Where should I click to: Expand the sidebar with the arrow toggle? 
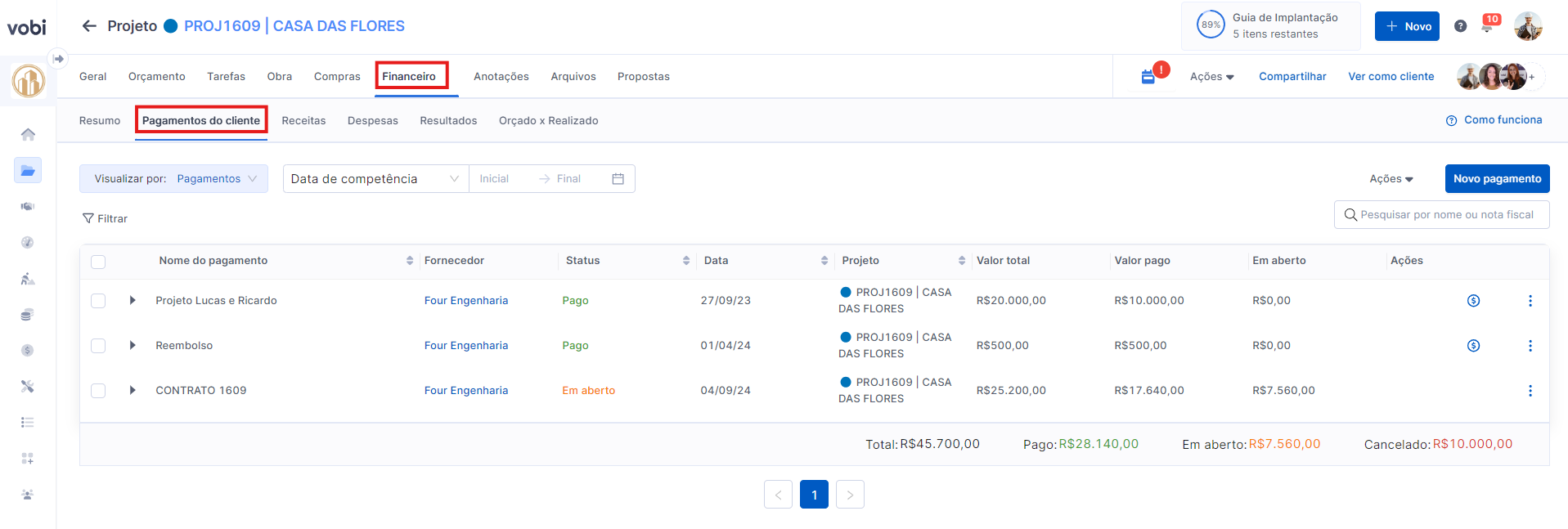[x=58, y=59]
